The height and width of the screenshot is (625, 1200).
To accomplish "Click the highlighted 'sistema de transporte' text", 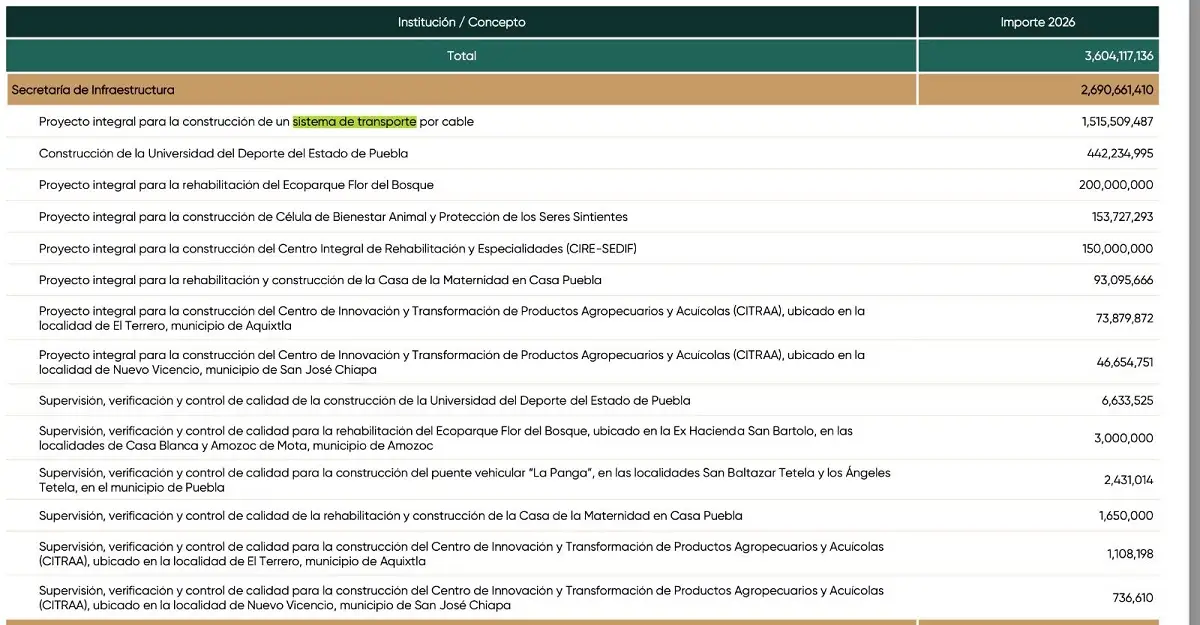I will (x=354, y=122).
